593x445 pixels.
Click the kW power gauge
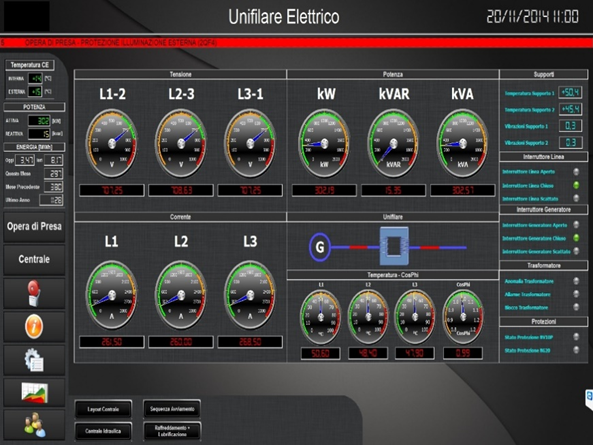pyautogui.click(x=324, y=143)
